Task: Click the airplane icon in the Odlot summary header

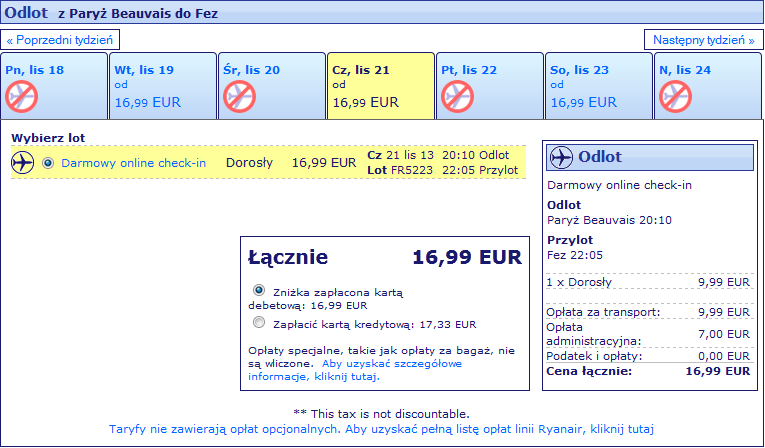Action: point(561,157)
